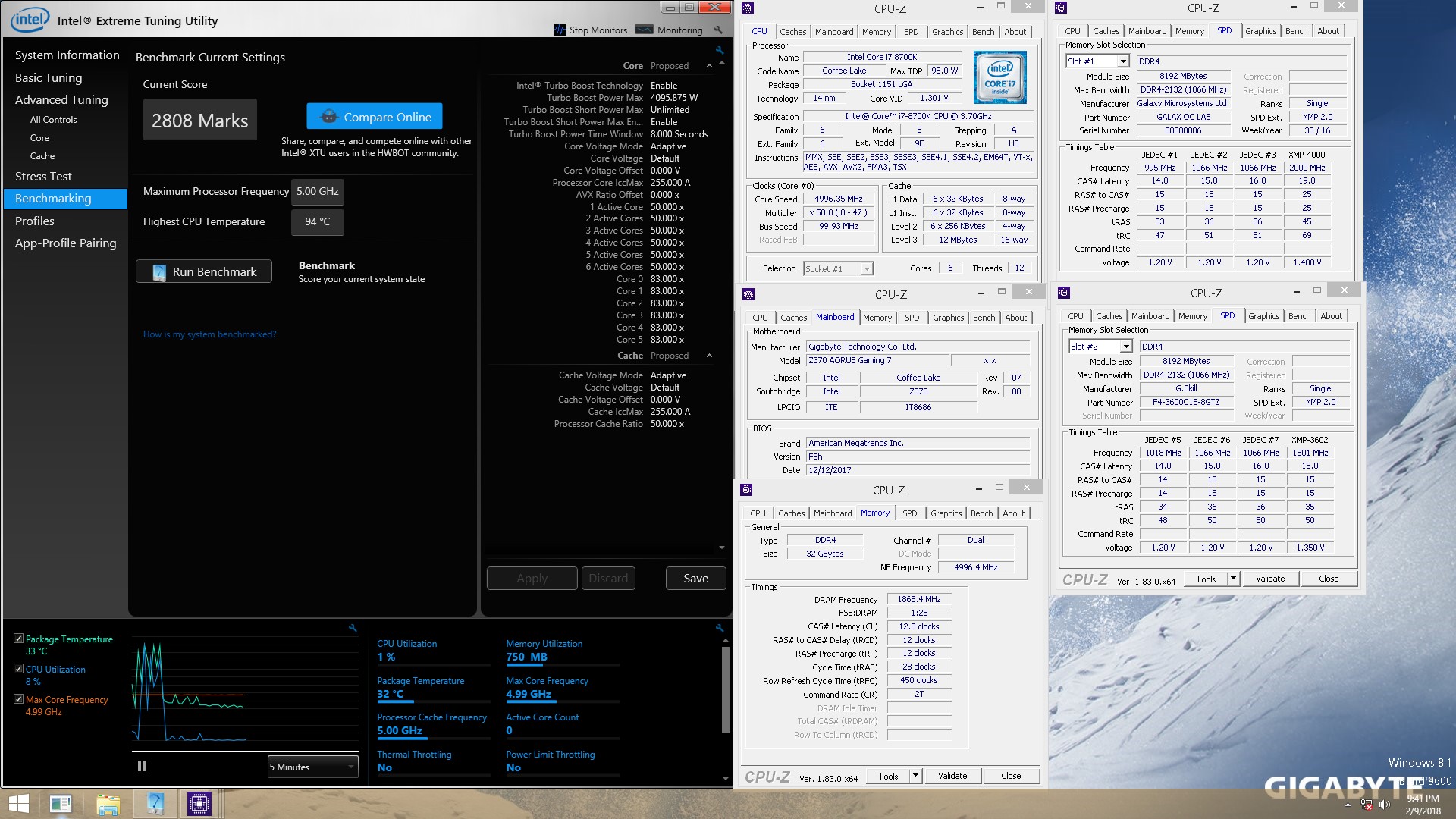Open the Slot #1 memory slot dropdown
This screenshot has height=819, width=1456.
1123,61
